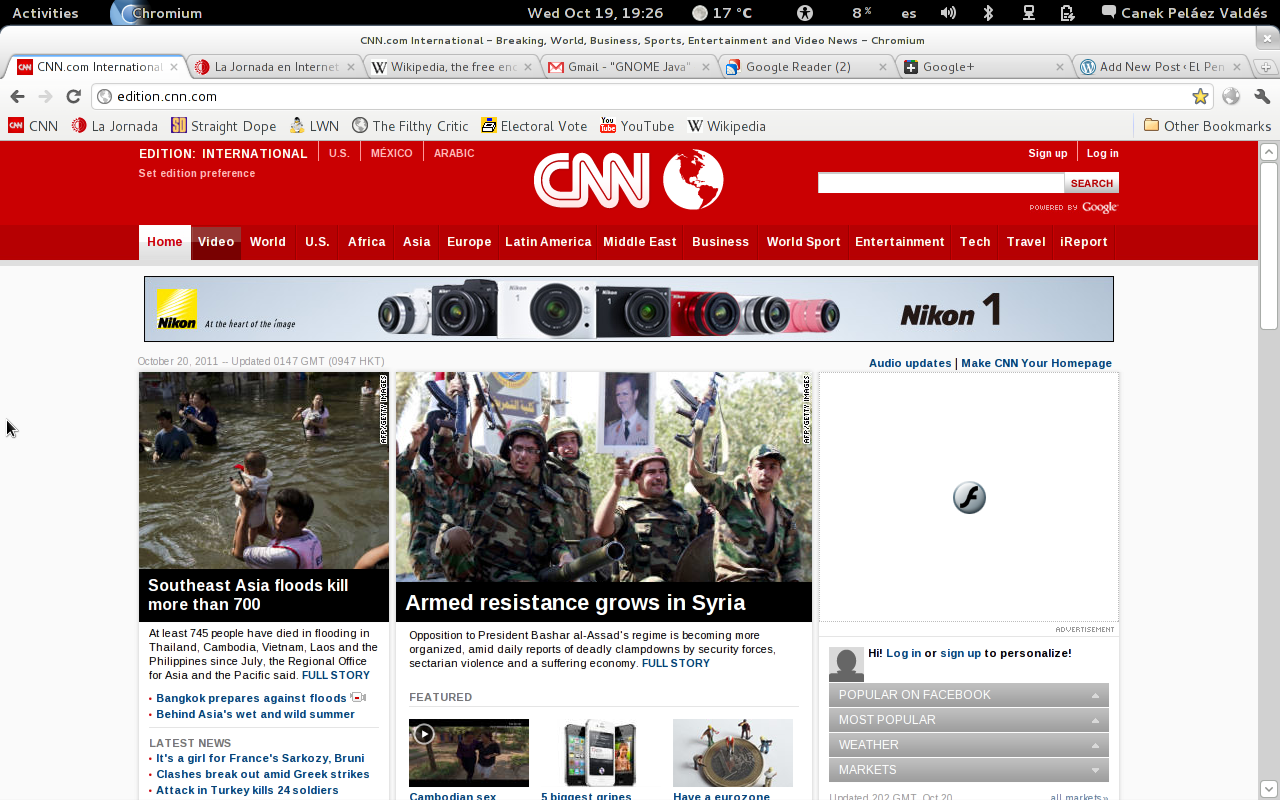The width and height of the screenshot is (1280, 800).
Task: Close the Google Reader tab
Action: (x=883, y=67)
